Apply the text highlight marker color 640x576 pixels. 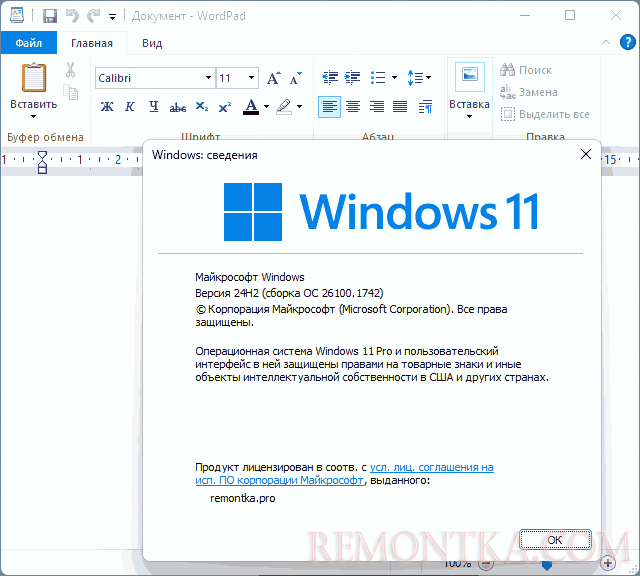[x=284, y=107]
